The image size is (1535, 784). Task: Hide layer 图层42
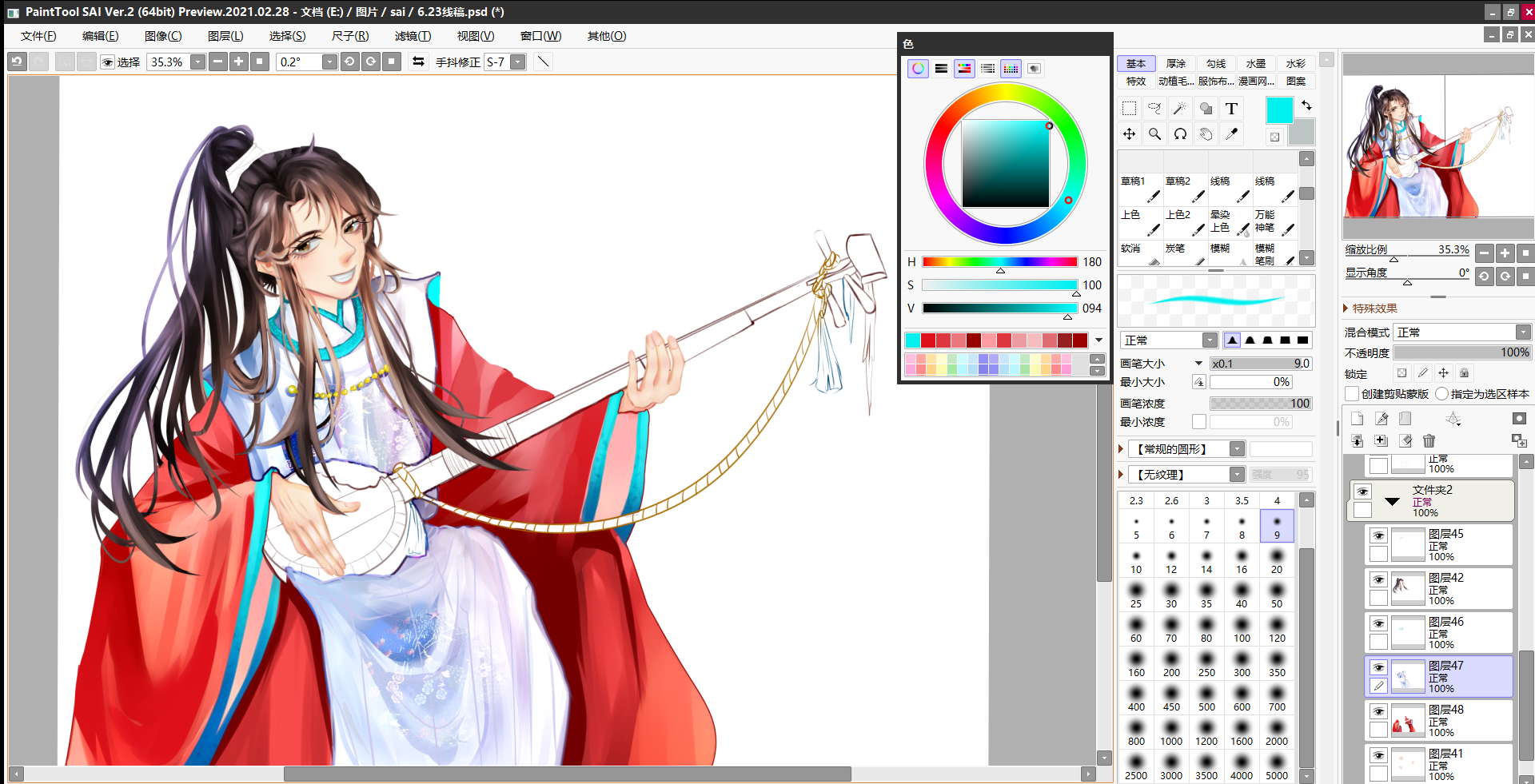pos(1378,579)
